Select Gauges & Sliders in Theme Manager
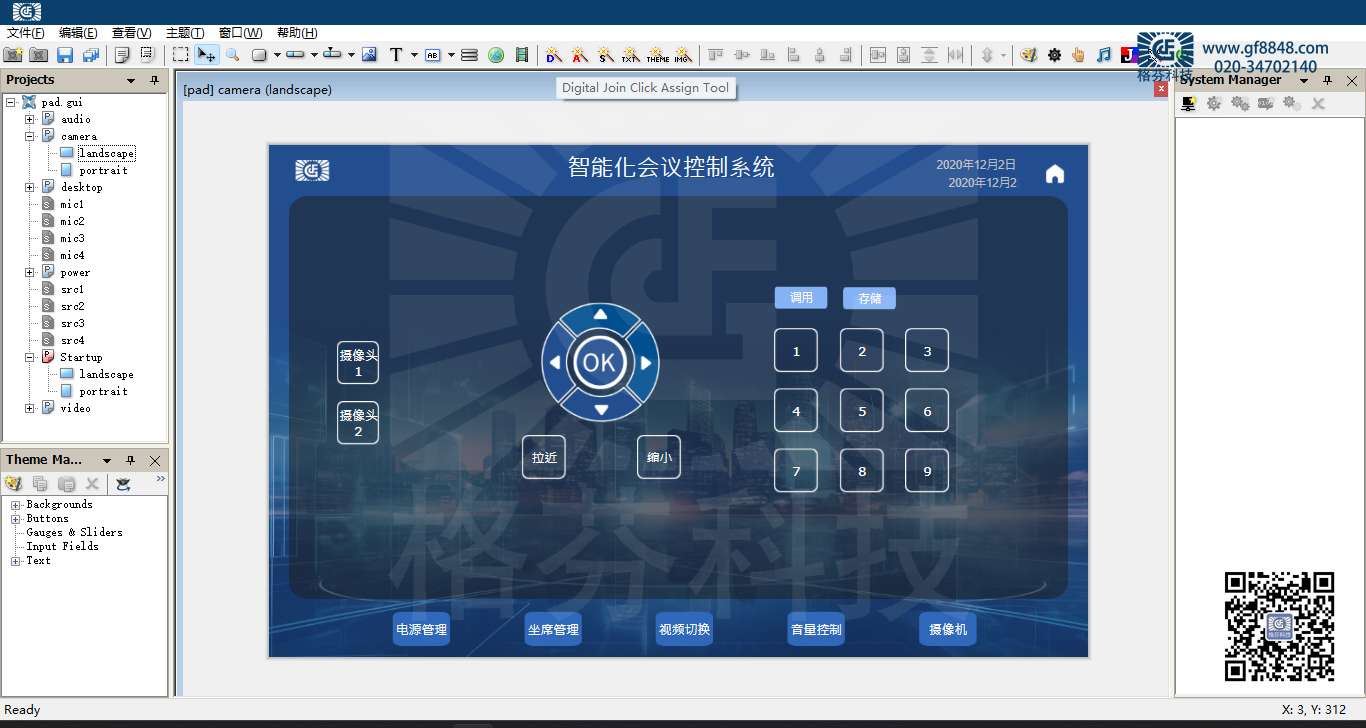The image size is (1366, 728). (x=74, y=533)
